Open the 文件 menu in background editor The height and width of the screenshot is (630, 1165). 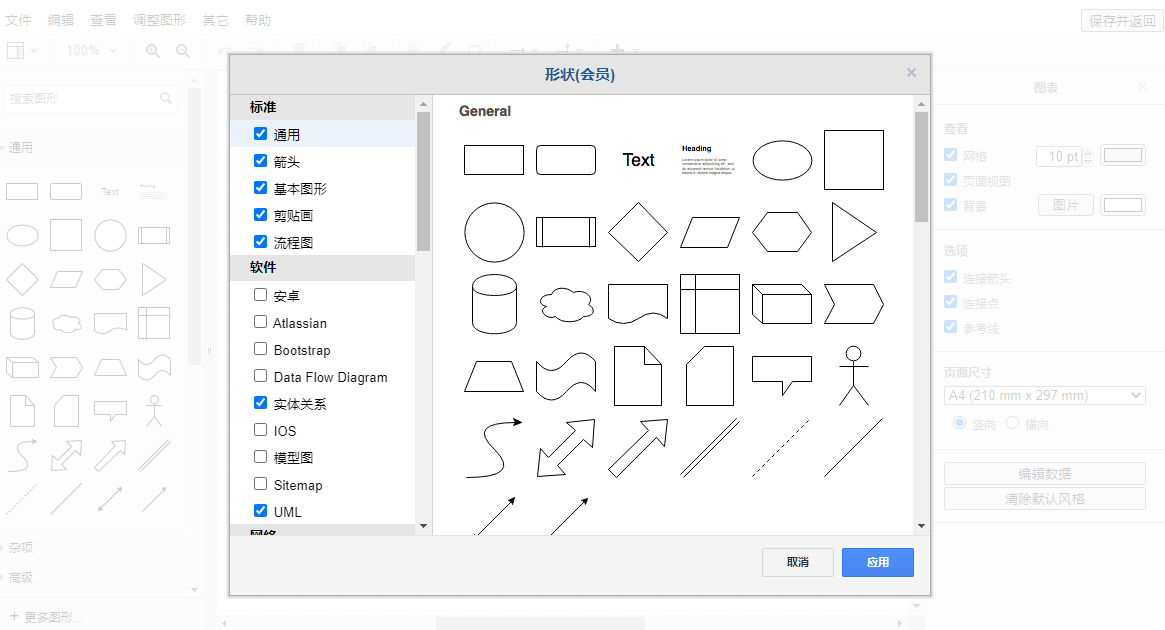point(18,20)
